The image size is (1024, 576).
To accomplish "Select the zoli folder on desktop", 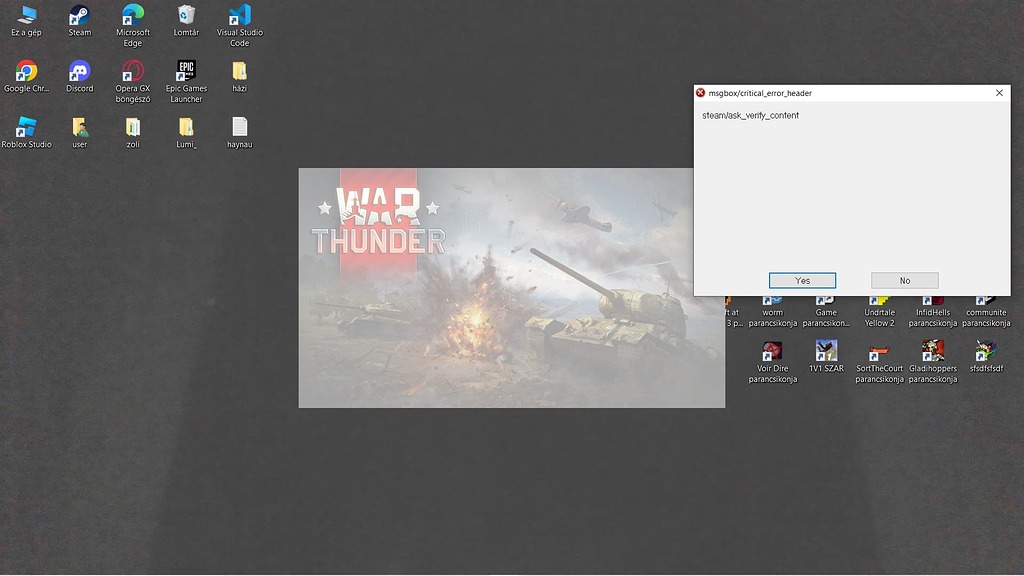I will click(x=133, y=128).
